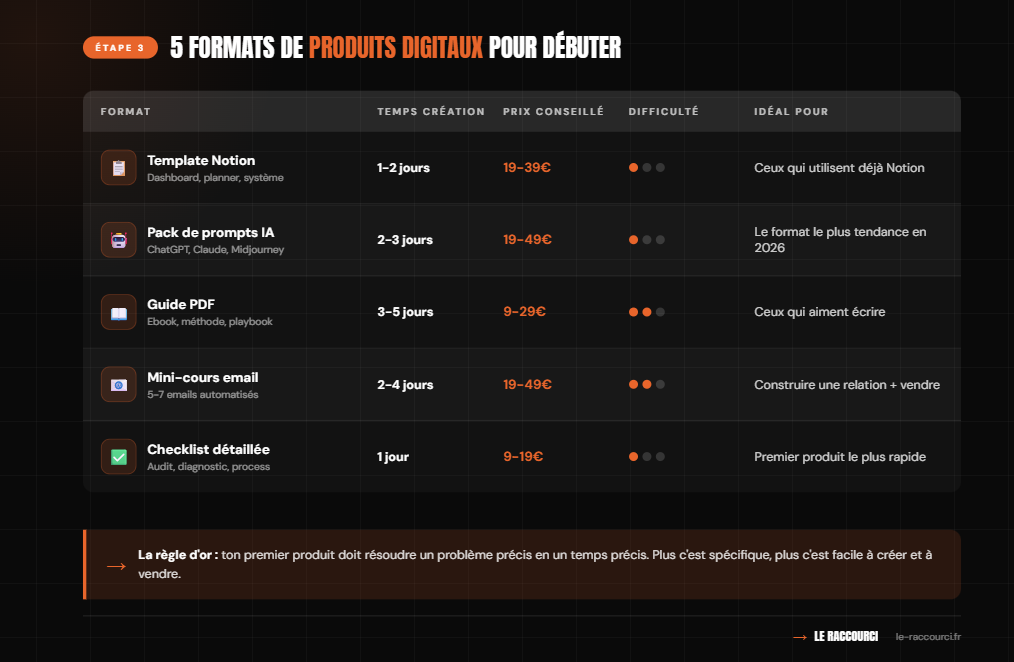This screenshot has width=1014, height=662.
Task: Click the orange arrow beside La règle d'or
Action: point(116,566)
